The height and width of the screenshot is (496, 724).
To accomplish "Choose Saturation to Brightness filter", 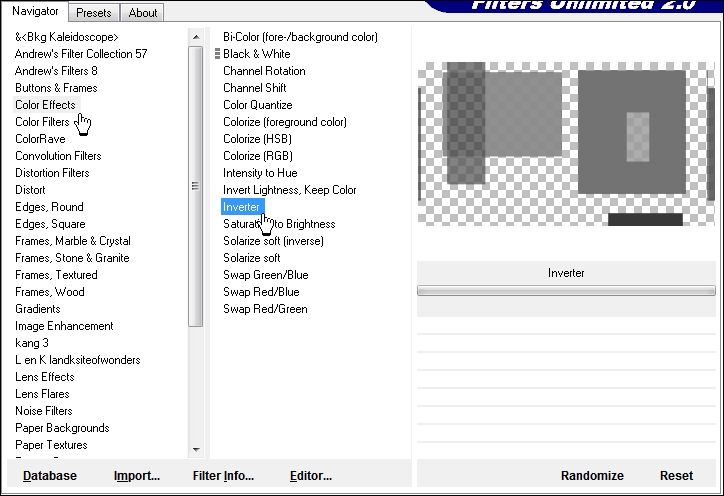I will pos(279,224).
